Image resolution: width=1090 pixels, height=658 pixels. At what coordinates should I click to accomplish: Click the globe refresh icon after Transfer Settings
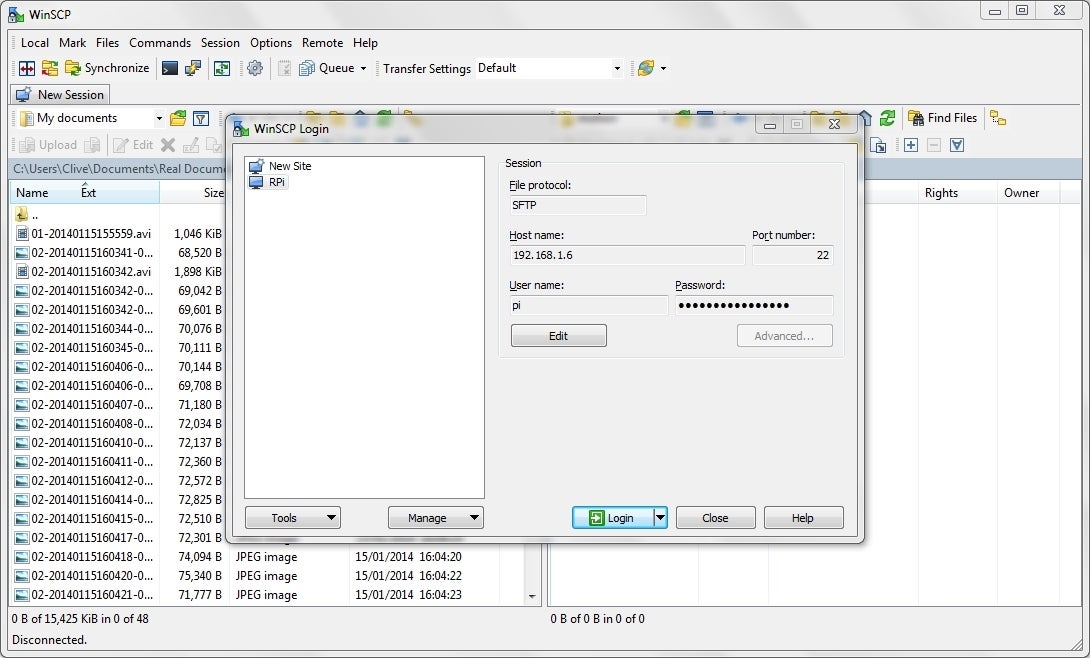click(646, 68)
